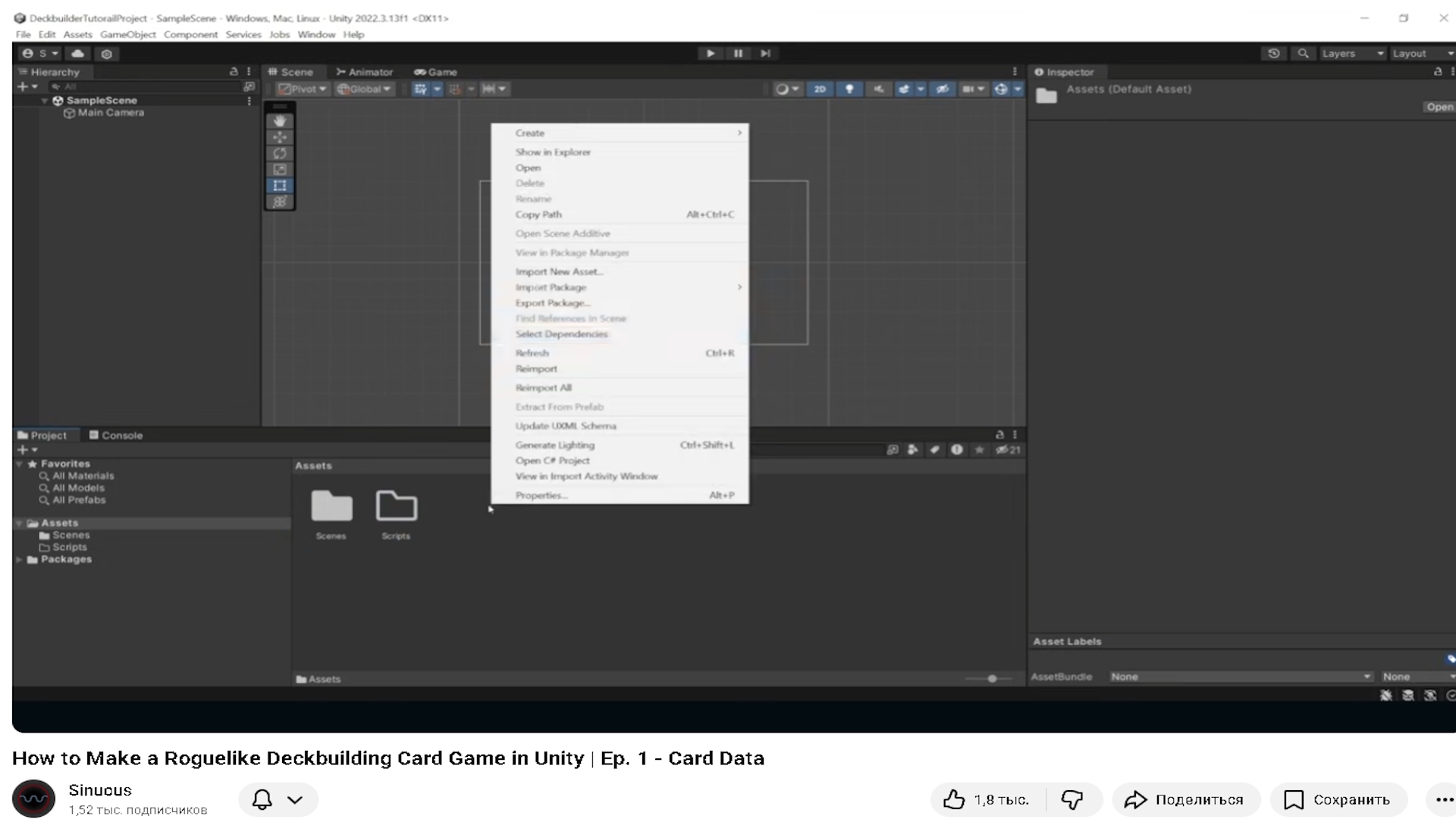Image resolution: width=1456 pixels, height=819 pixels.
Task: Choose Create from the context menu
Action: (529, 133)
